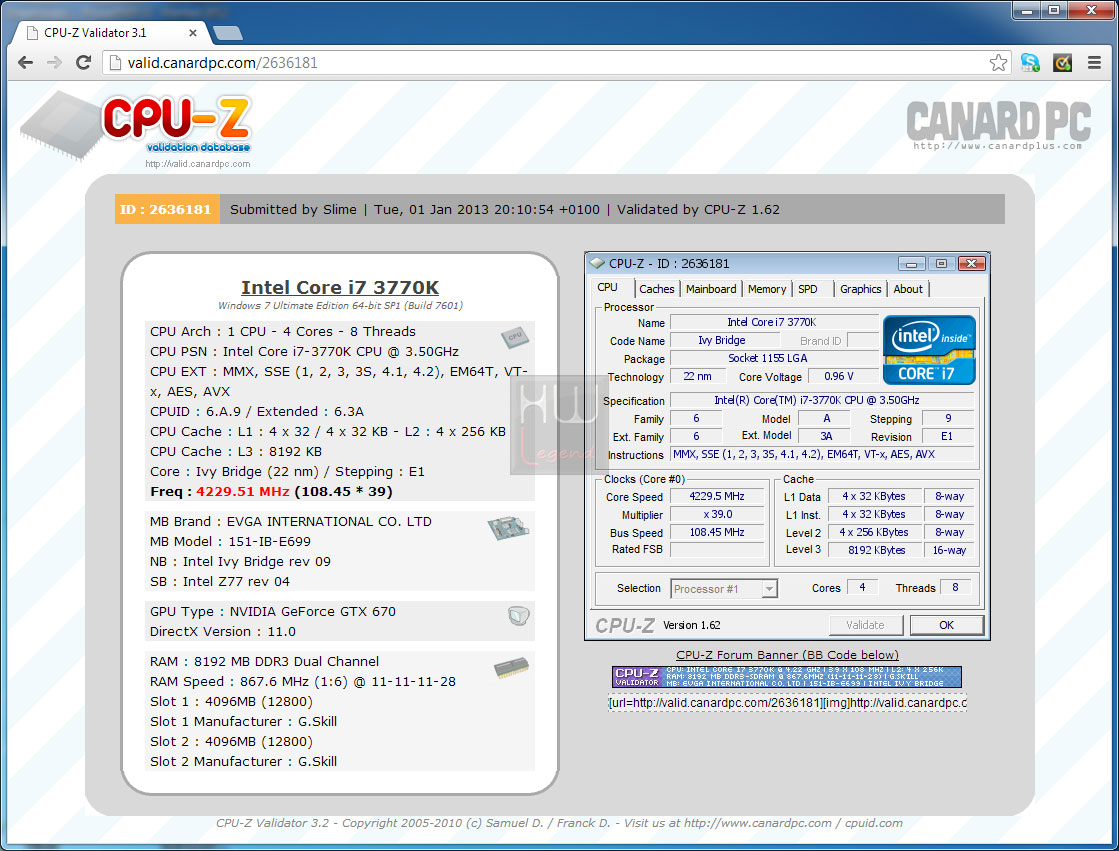Screen dimensions: 1119x851
Task: Open the About tab
Action: (x=908, y=289)
